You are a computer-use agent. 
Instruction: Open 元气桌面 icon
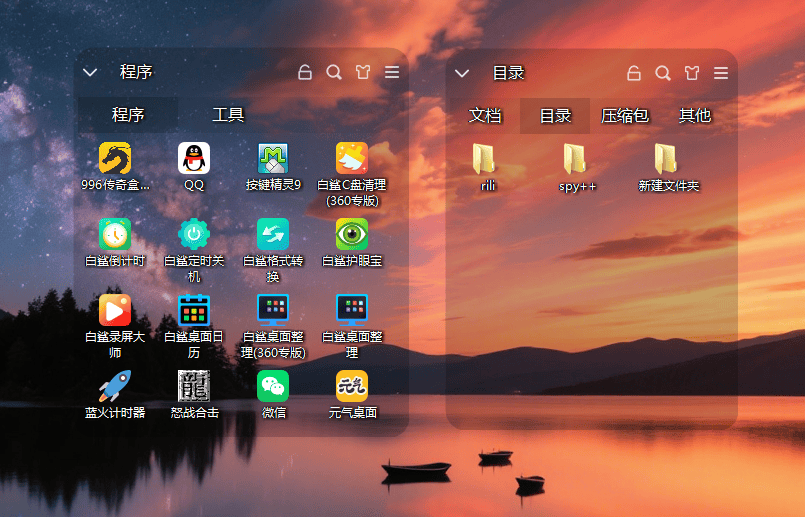[352, 386]
